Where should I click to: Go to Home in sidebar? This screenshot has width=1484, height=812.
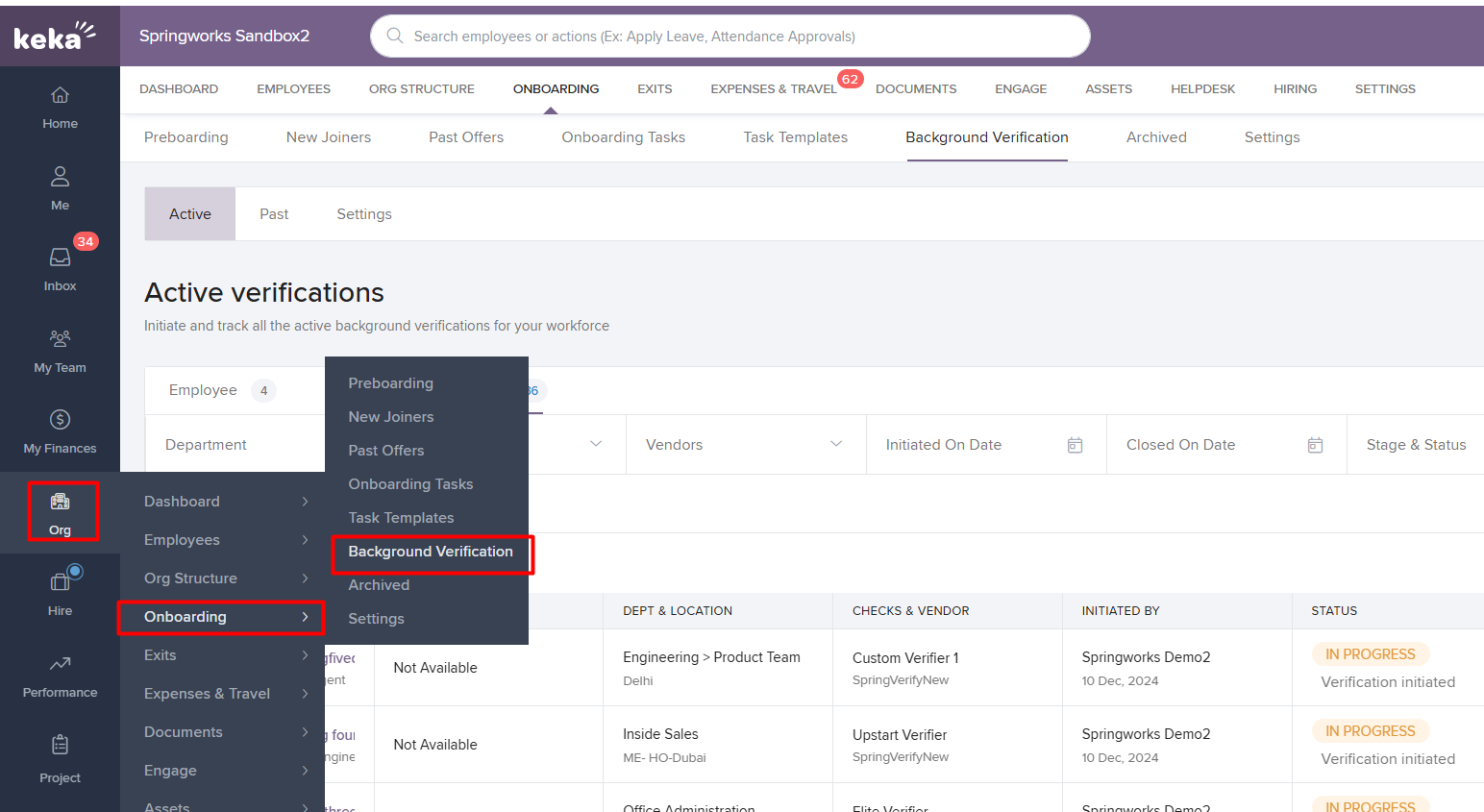[60, 108]
